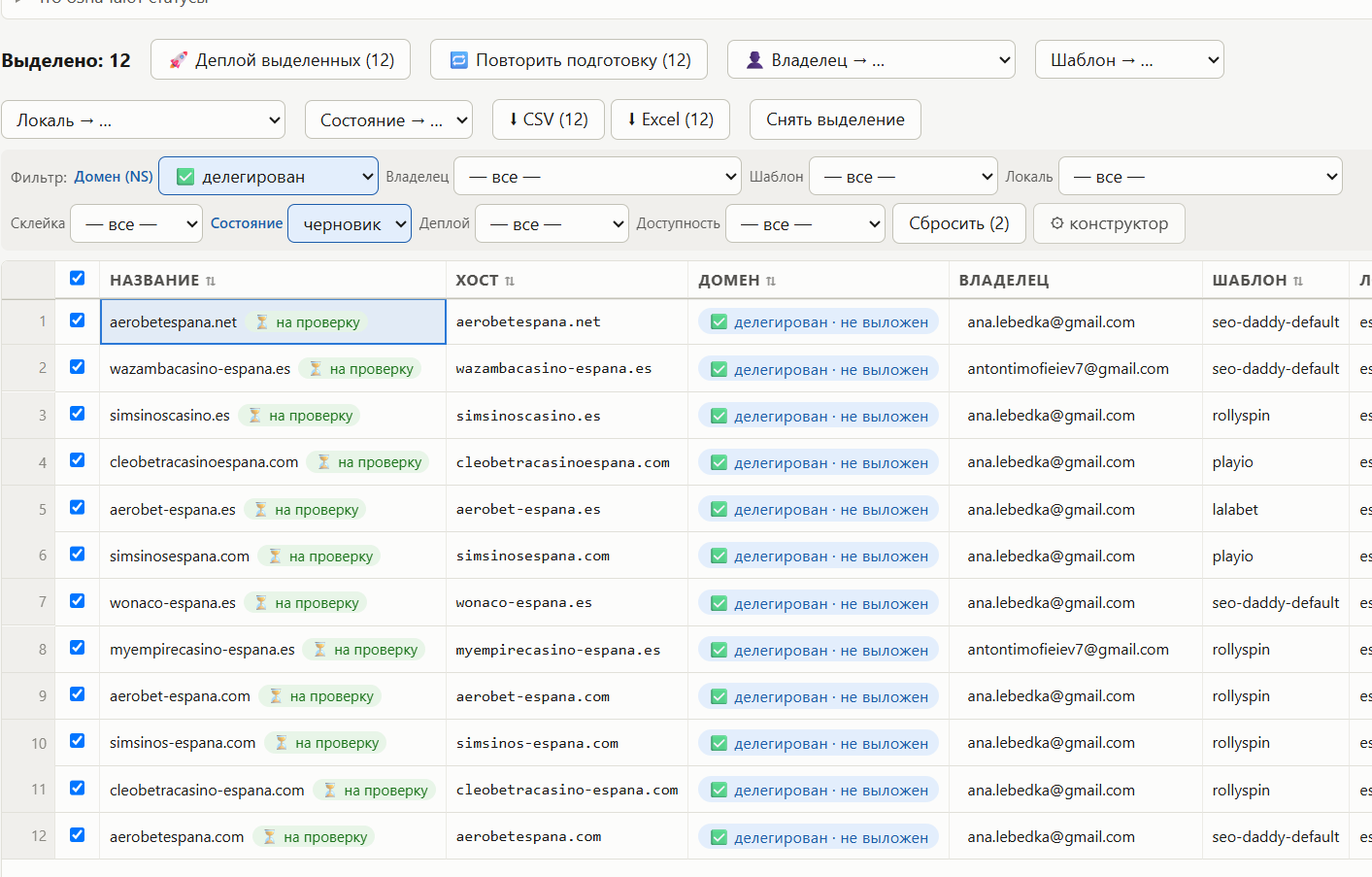Click the Домен (NS) filter label

point(114,177)
